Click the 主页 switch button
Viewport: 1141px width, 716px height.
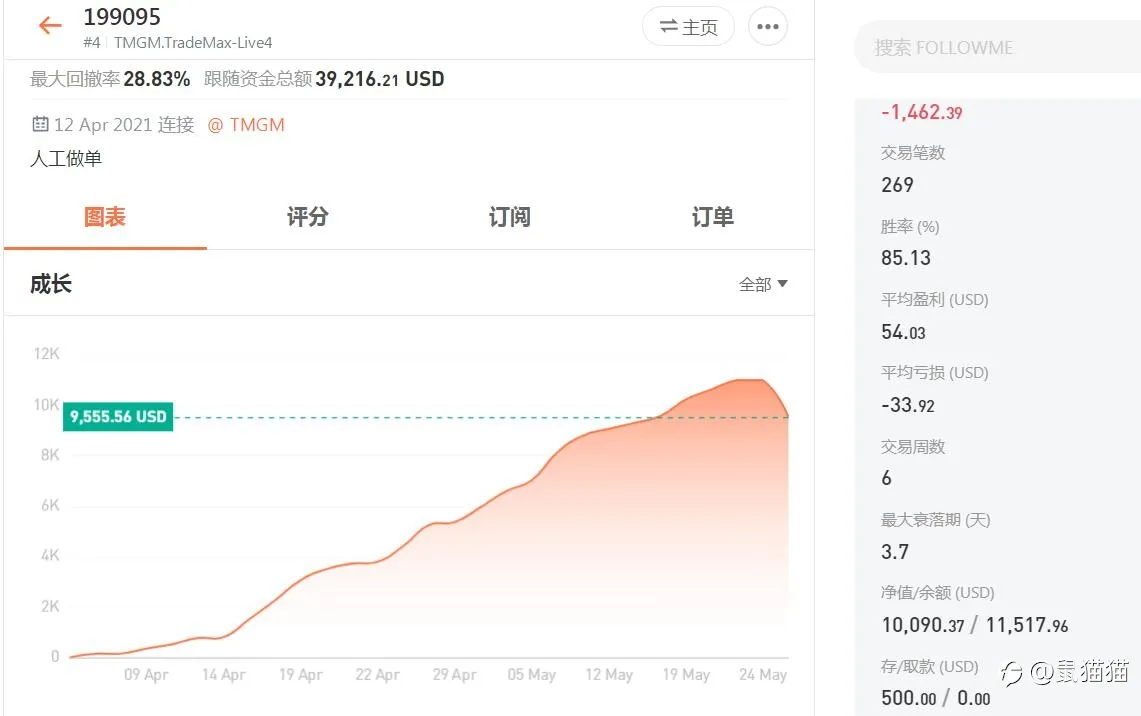[x=688, y=27]
